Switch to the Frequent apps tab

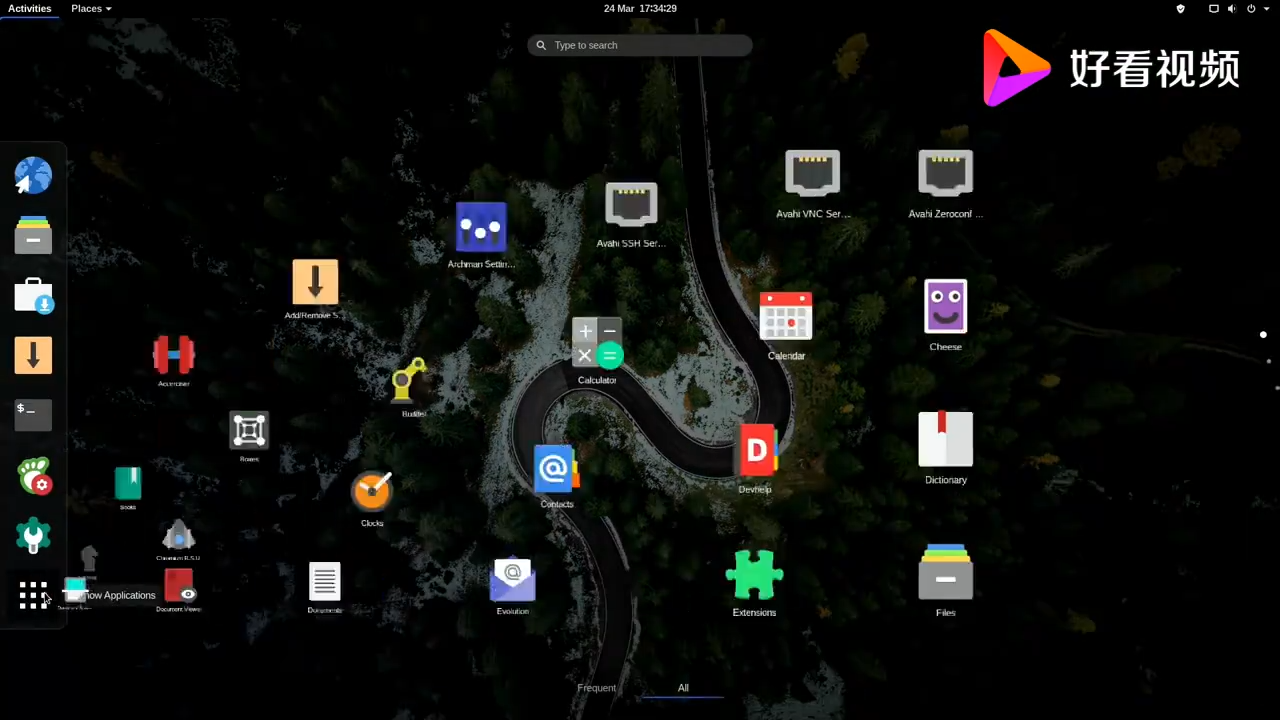coord(596,688)
